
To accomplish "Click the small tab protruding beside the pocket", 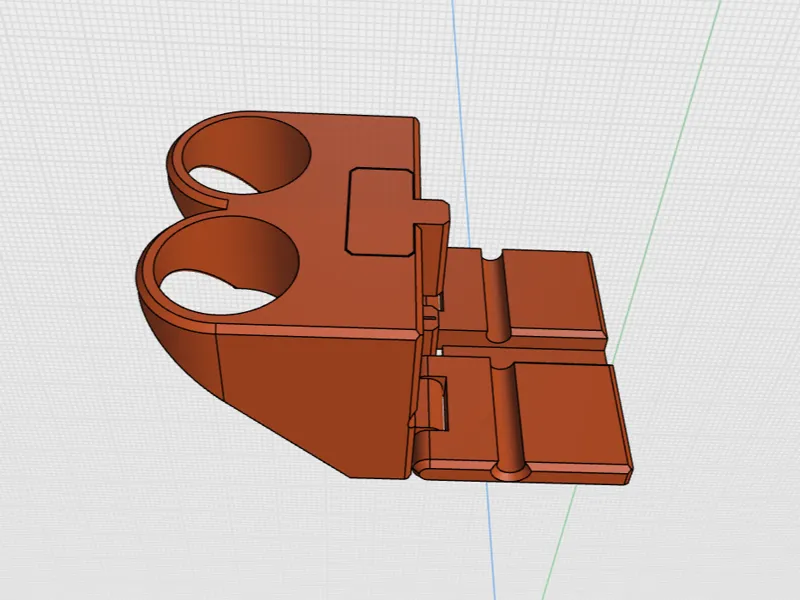I will (x=432, y=211).
